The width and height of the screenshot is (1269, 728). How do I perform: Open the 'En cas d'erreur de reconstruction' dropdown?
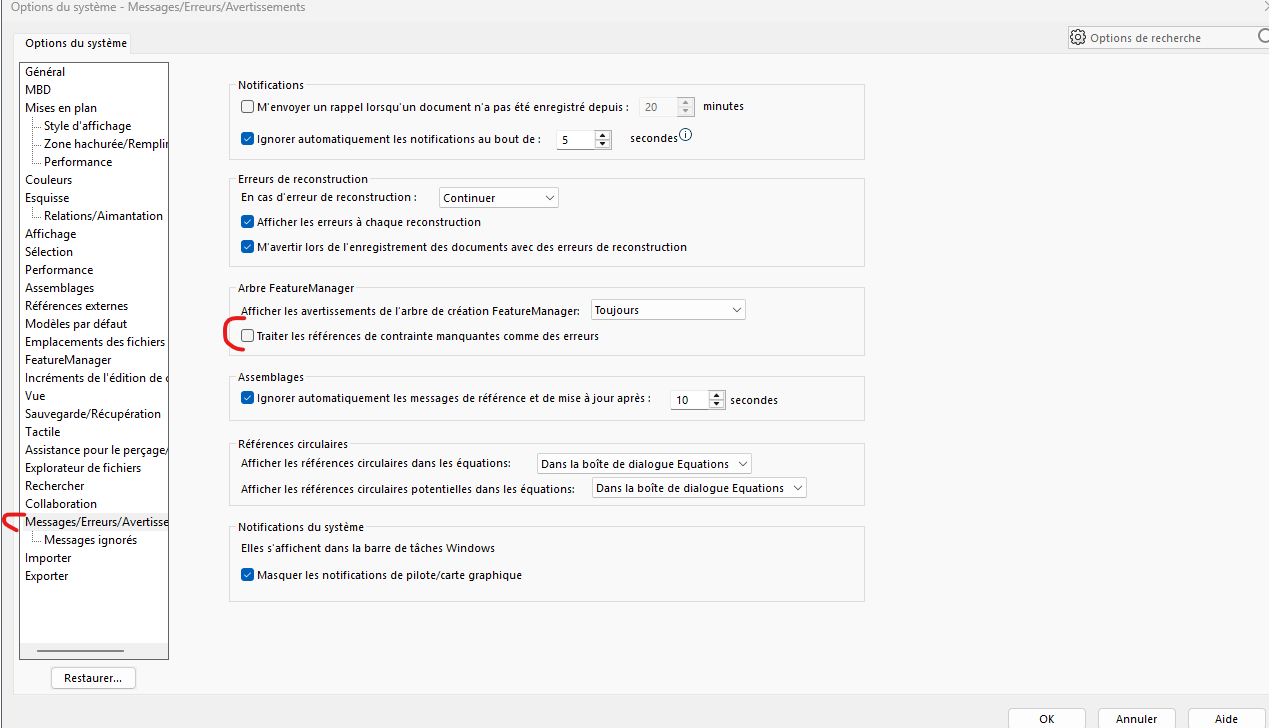click(x=499, y=198)
